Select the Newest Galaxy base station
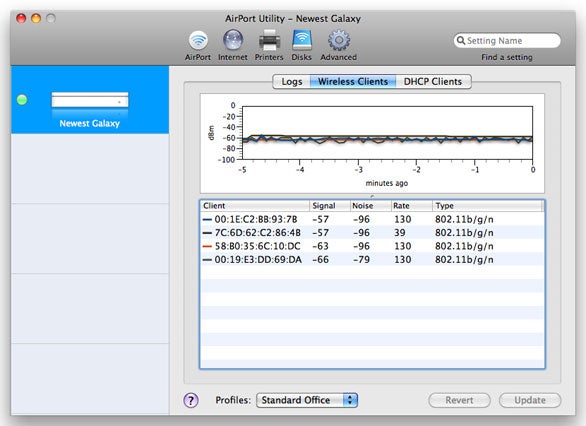 click(90, 100)
